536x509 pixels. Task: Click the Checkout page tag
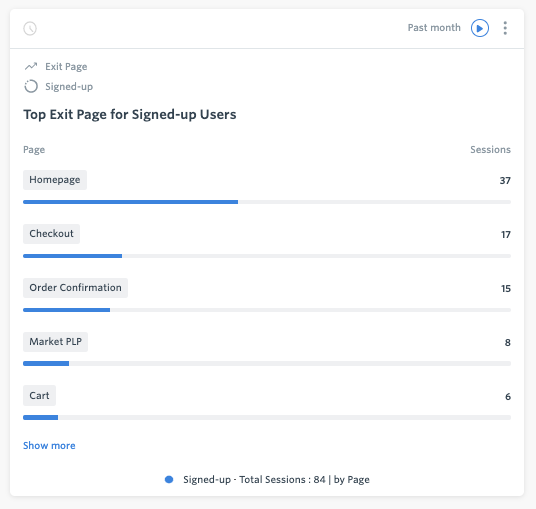tap(51, 234)
